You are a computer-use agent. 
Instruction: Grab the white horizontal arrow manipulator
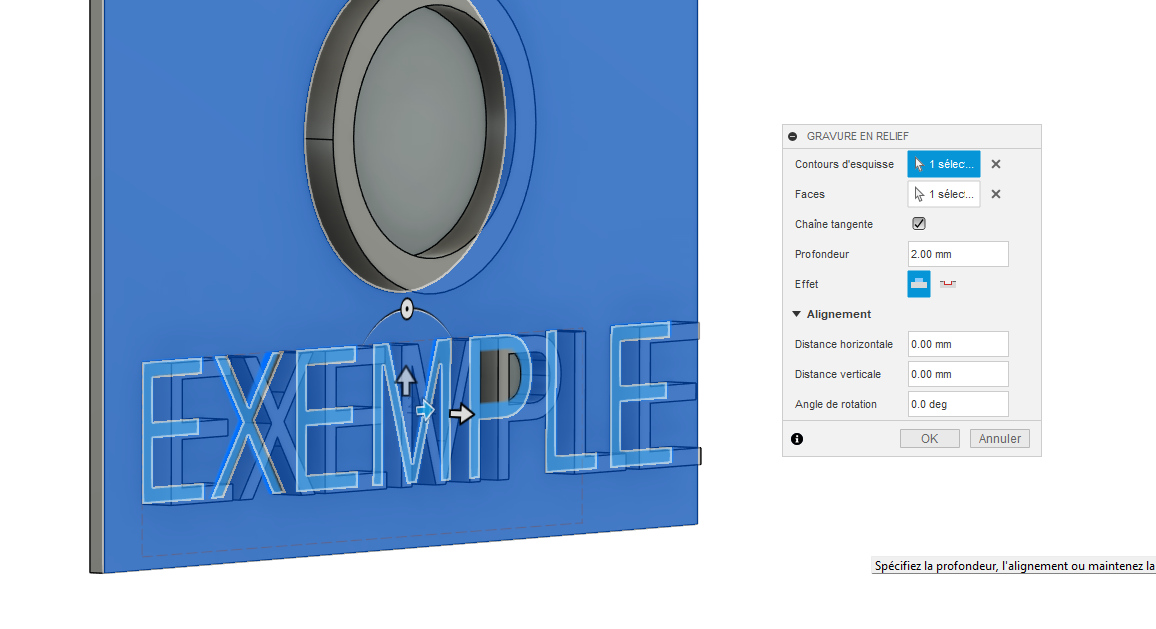point(462,414)
